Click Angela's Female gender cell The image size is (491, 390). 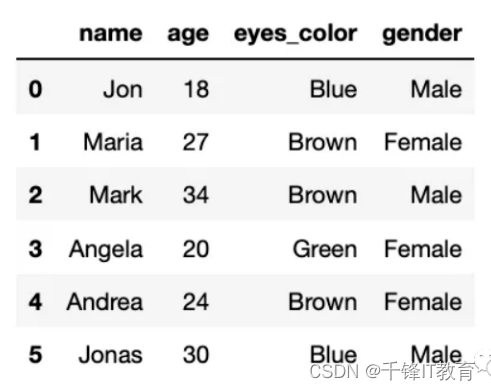(423, 249)
